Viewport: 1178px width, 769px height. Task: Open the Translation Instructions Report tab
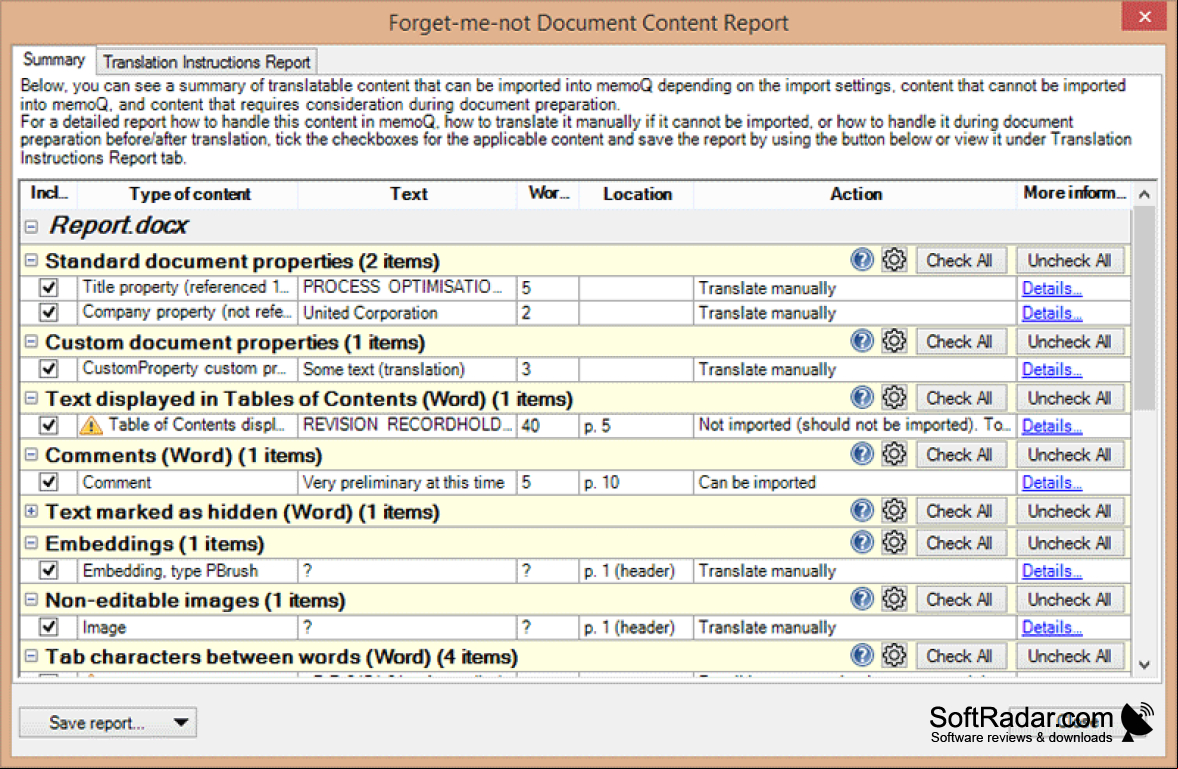207,62
